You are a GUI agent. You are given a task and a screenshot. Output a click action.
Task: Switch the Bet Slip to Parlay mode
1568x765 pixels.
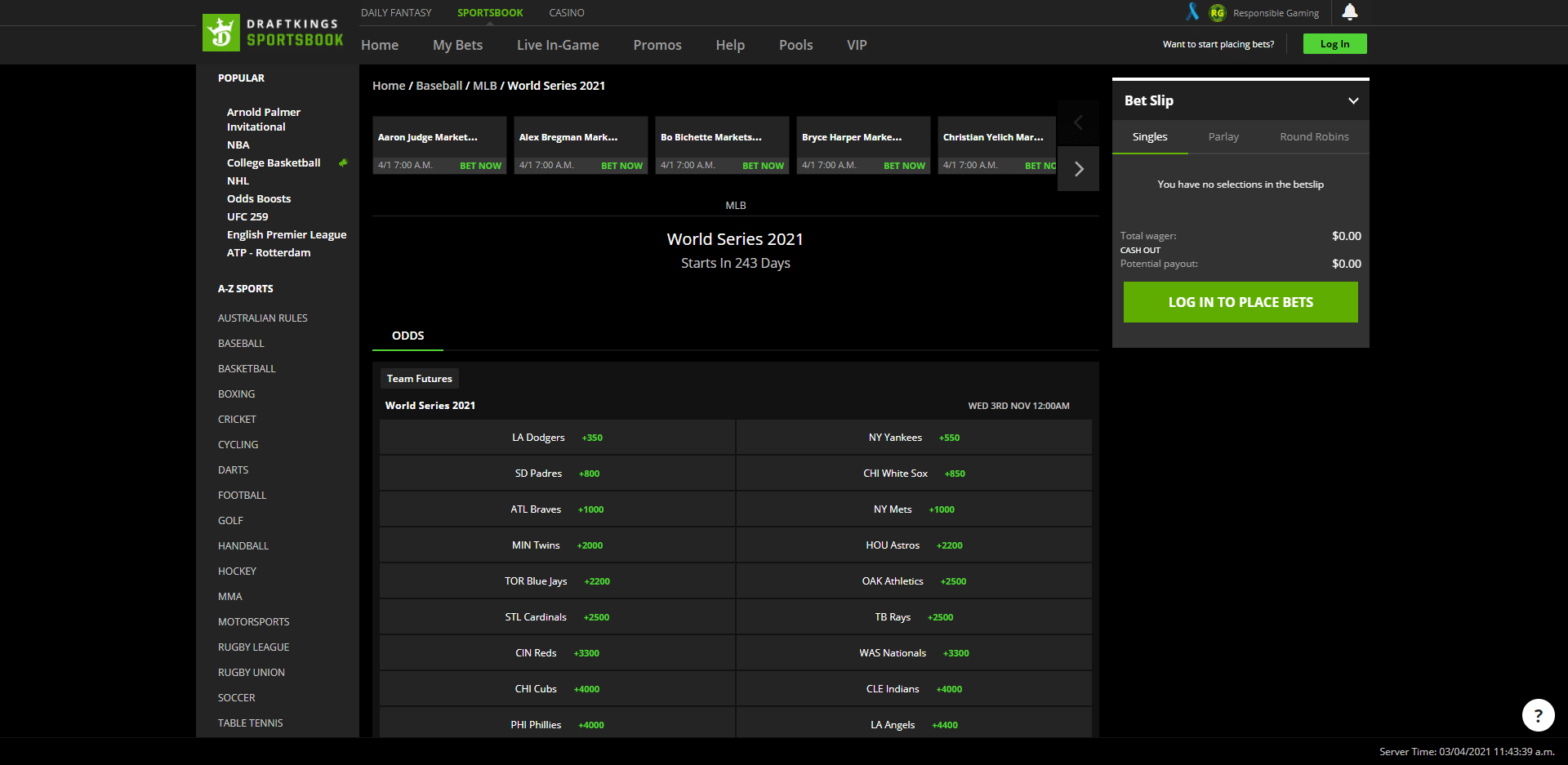(1223, 136)
